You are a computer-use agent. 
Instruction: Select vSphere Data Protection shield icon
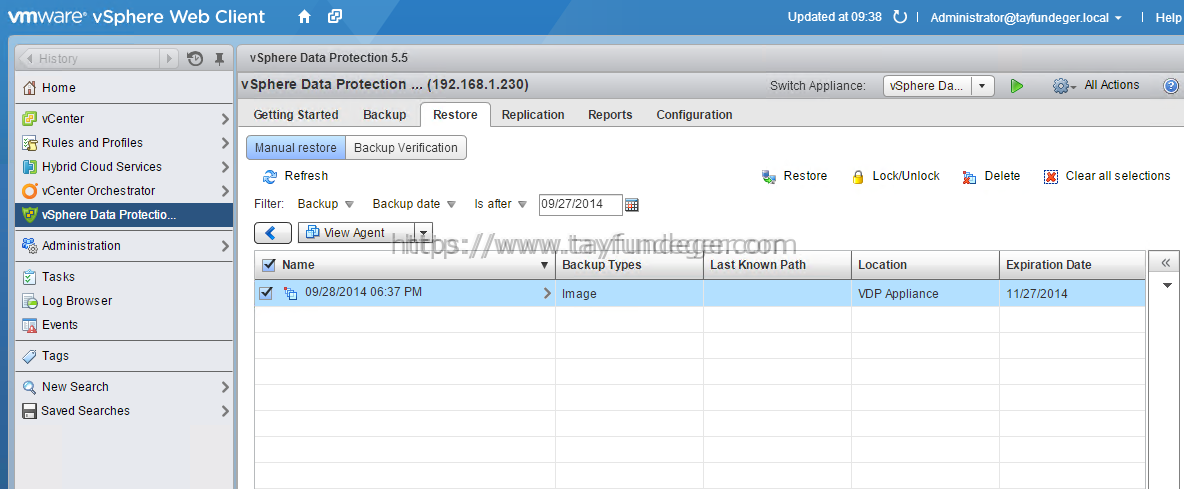pyautogui.click(x=29, y=215)
